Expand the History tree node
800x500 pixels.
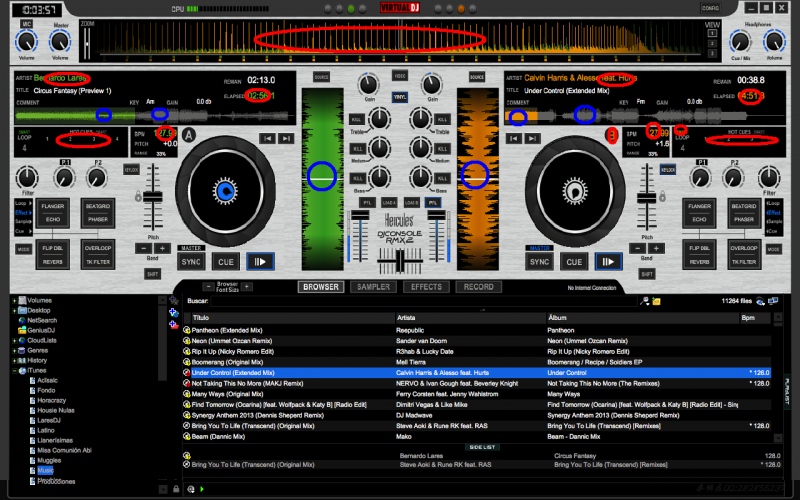(x=14, y=360)
